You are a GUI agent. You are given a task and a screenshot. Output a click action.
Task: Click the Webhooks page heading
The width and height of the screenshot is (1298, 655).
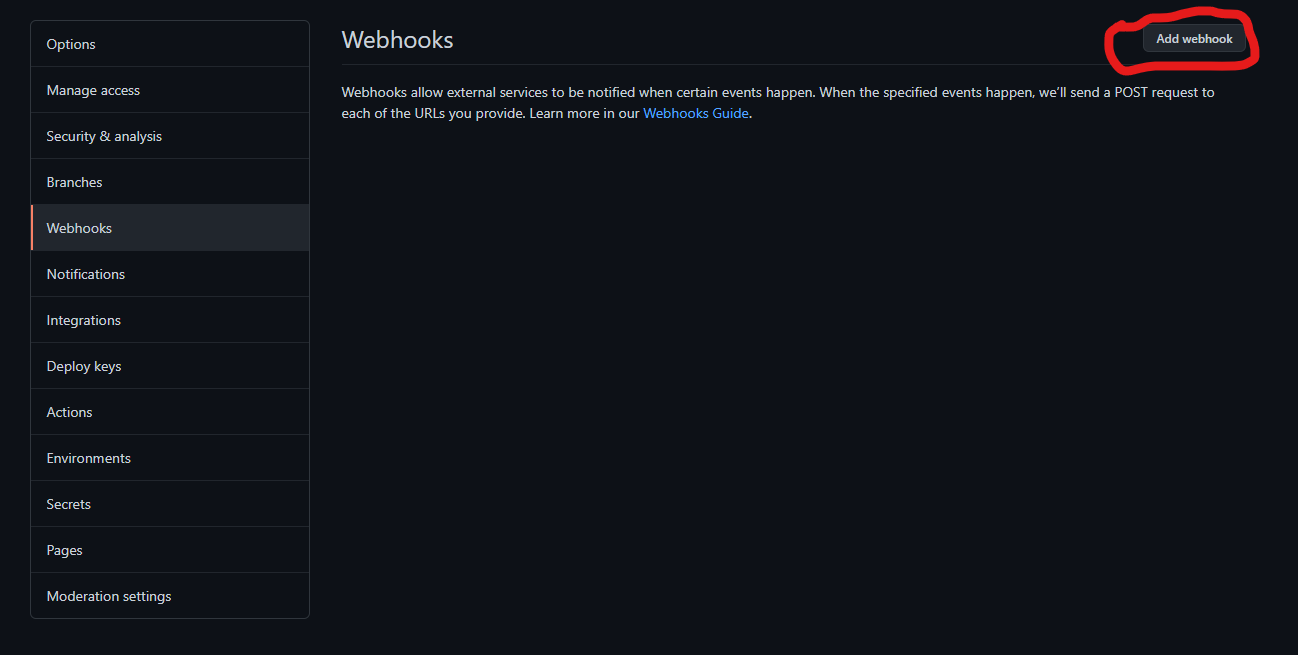(x=397, y=40)
